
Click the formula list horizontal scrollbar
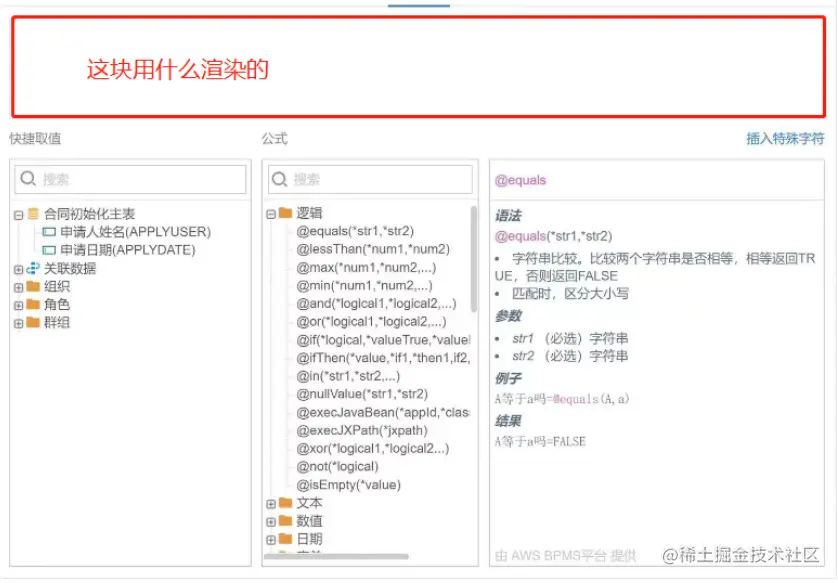[336, 557]
